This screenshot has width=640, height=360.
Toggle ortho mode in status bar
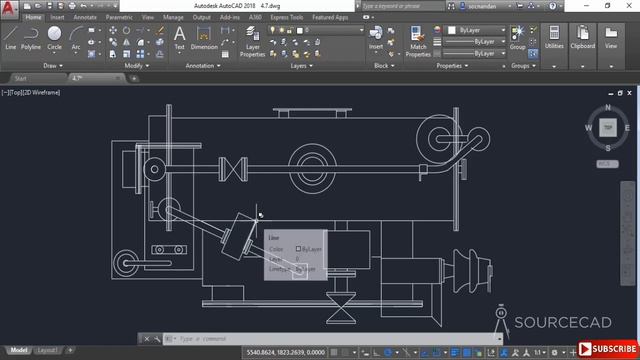(x=376, y=352)
